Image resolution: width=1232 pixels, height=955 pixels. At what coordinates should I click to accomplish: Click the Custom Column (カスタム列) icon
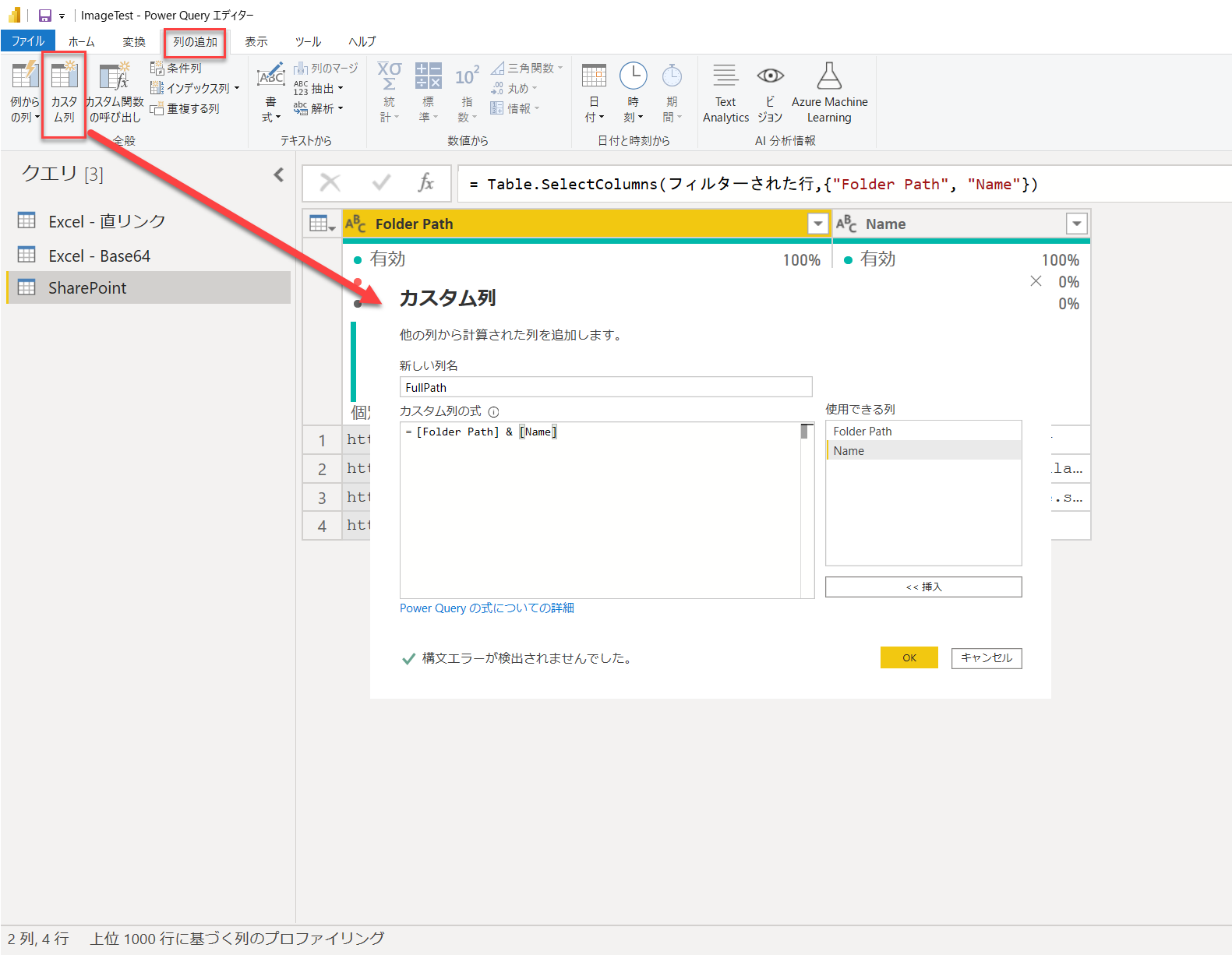click(x=64, y=91)
